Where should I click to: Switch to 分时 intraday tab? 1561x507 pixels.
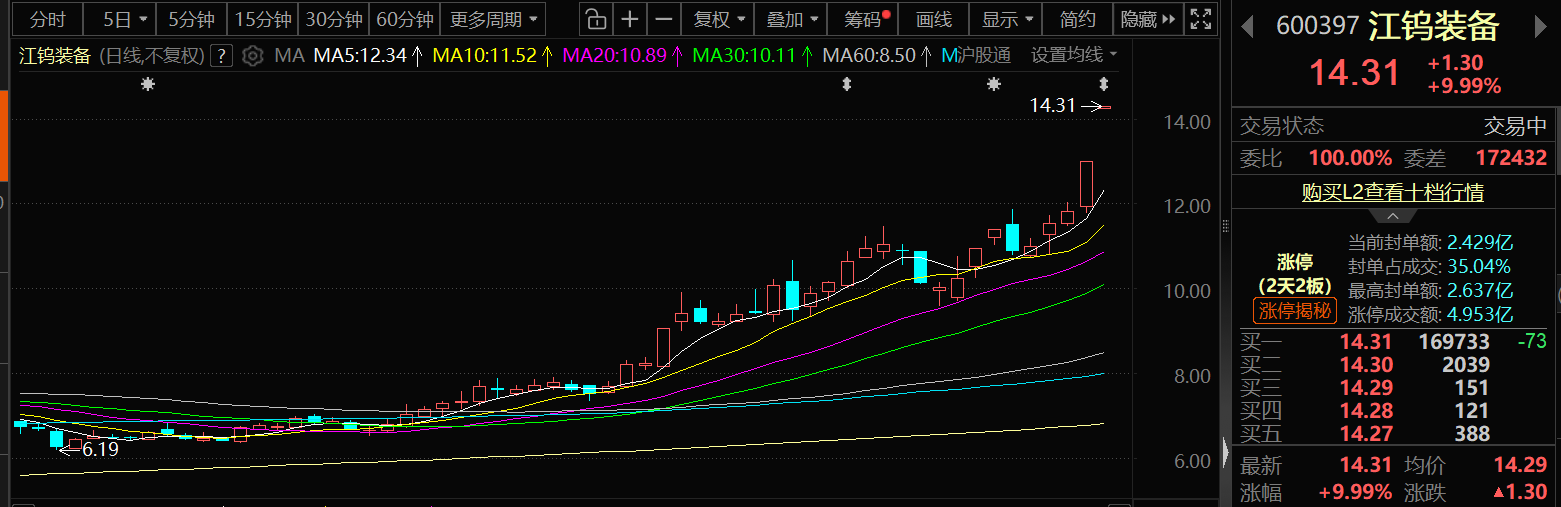47,19
